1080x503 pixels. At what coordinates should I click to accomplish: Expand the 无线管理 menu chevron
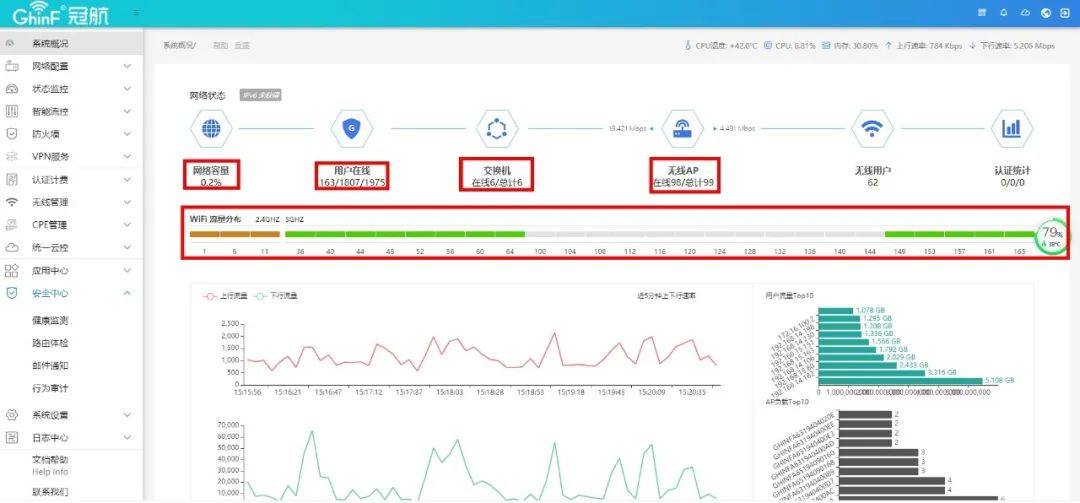127,202
